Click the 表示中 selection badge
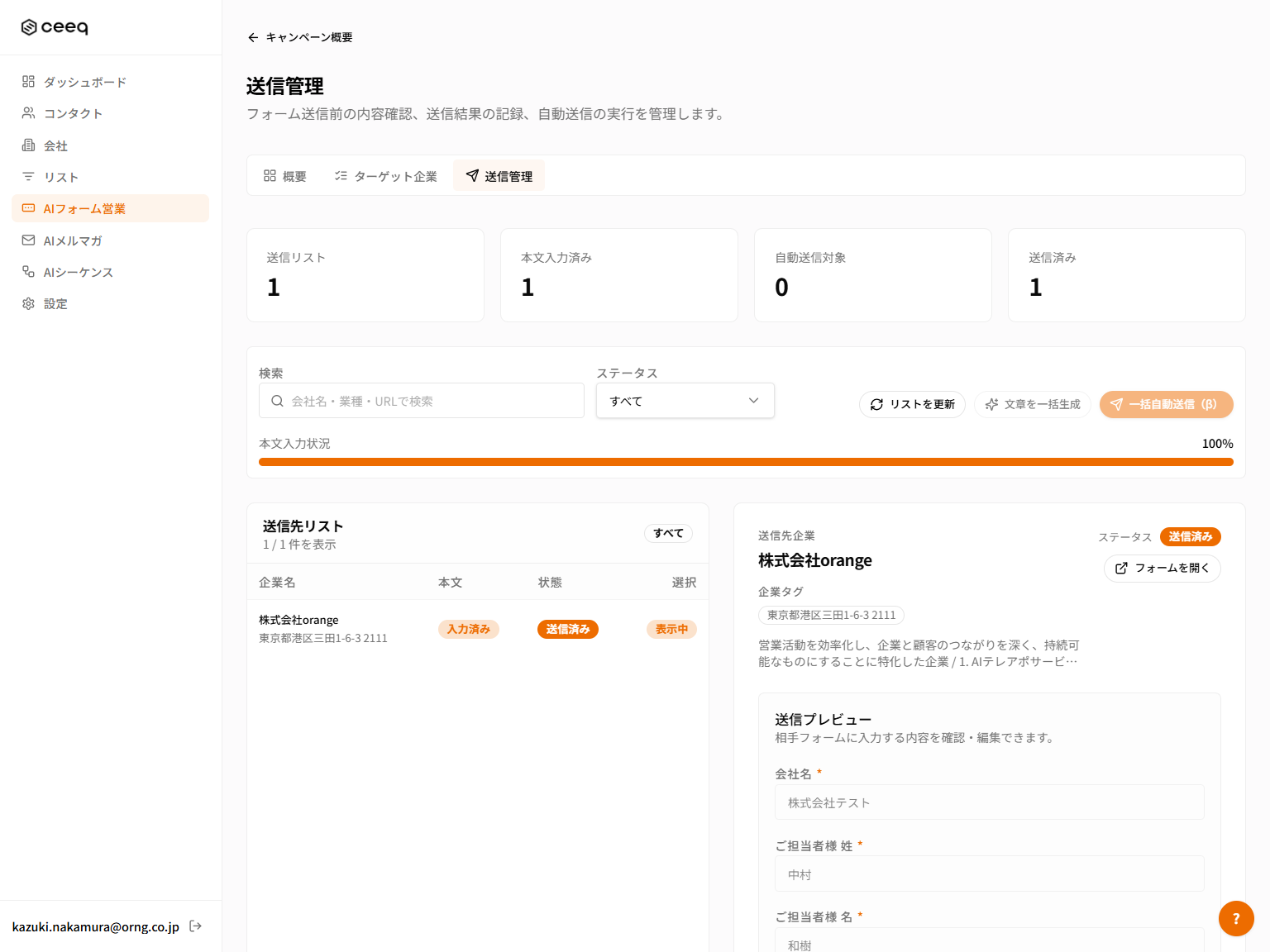 click(x=671, y=629)
